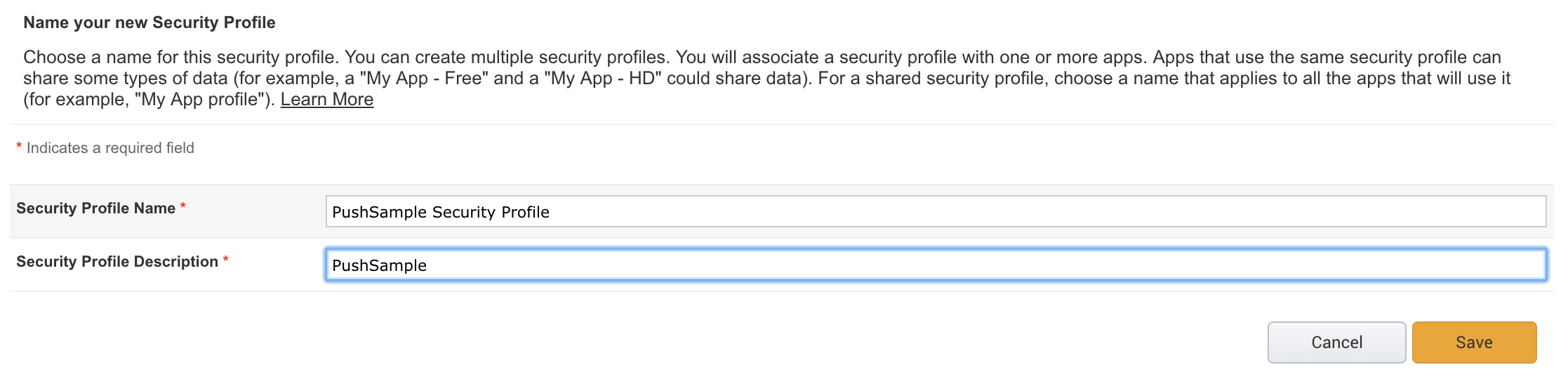Click the 'Name your new Security Profile' heading

(150, 22)
